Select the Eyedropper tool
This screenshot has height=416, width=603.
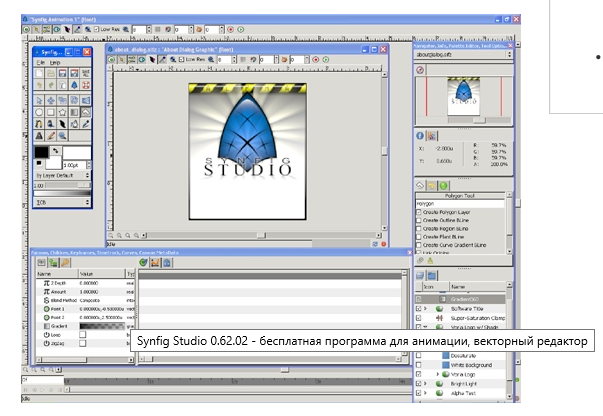tap(86, 124)
